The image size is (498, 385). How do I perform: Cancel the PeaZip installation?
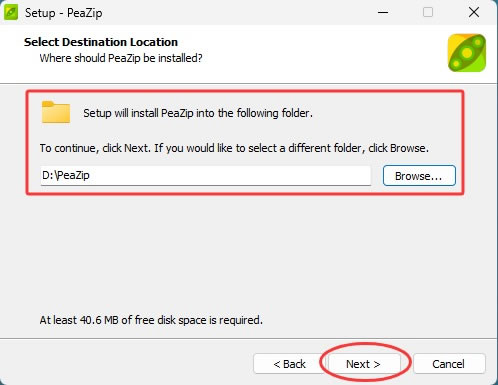click(449, 364)
